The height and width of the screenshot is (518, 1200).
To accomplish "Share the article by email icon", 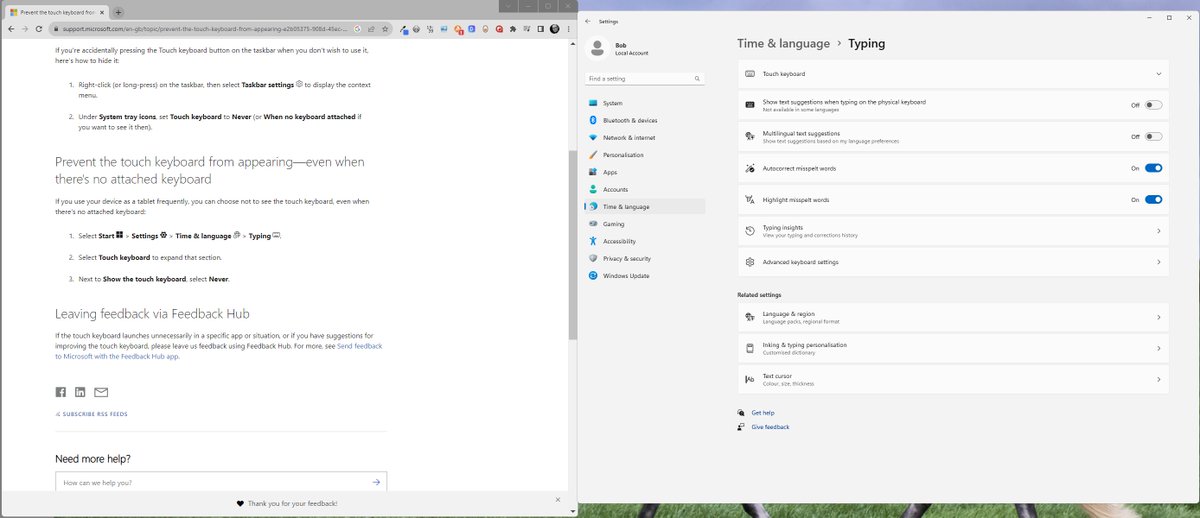I will pos(101,392).
